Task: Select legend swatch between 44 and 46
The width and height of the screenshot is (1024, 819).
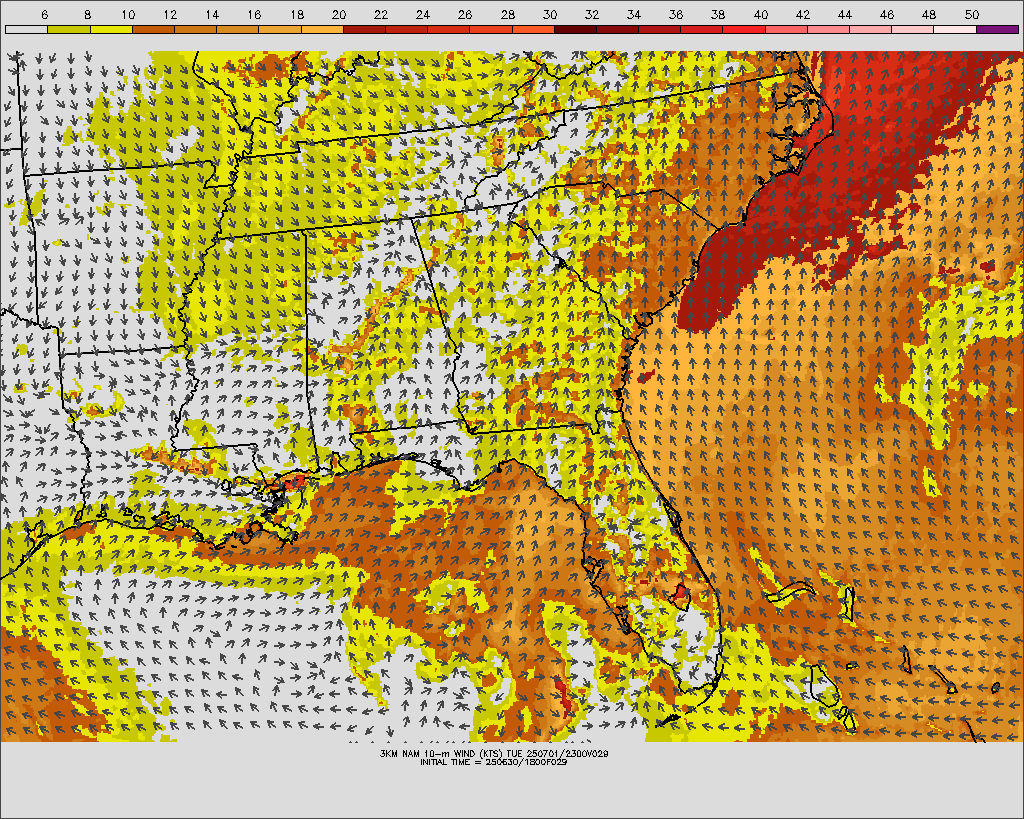Action: tap(870, 29)
